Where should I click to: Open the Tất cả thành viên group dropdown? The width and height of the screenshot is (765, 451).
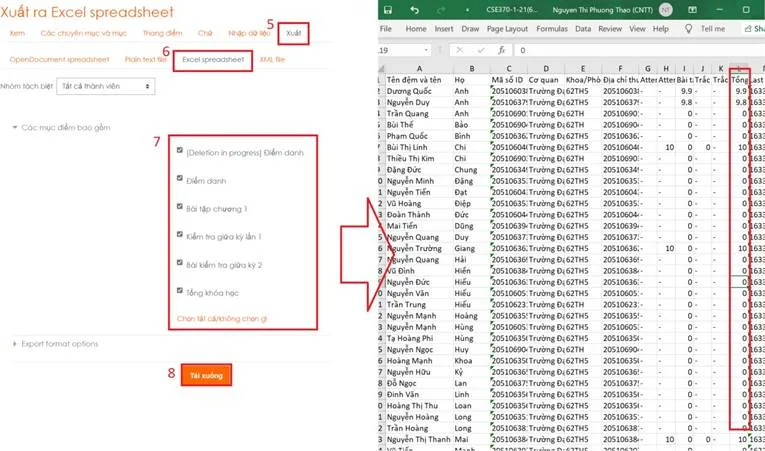[x=106, y=86]
